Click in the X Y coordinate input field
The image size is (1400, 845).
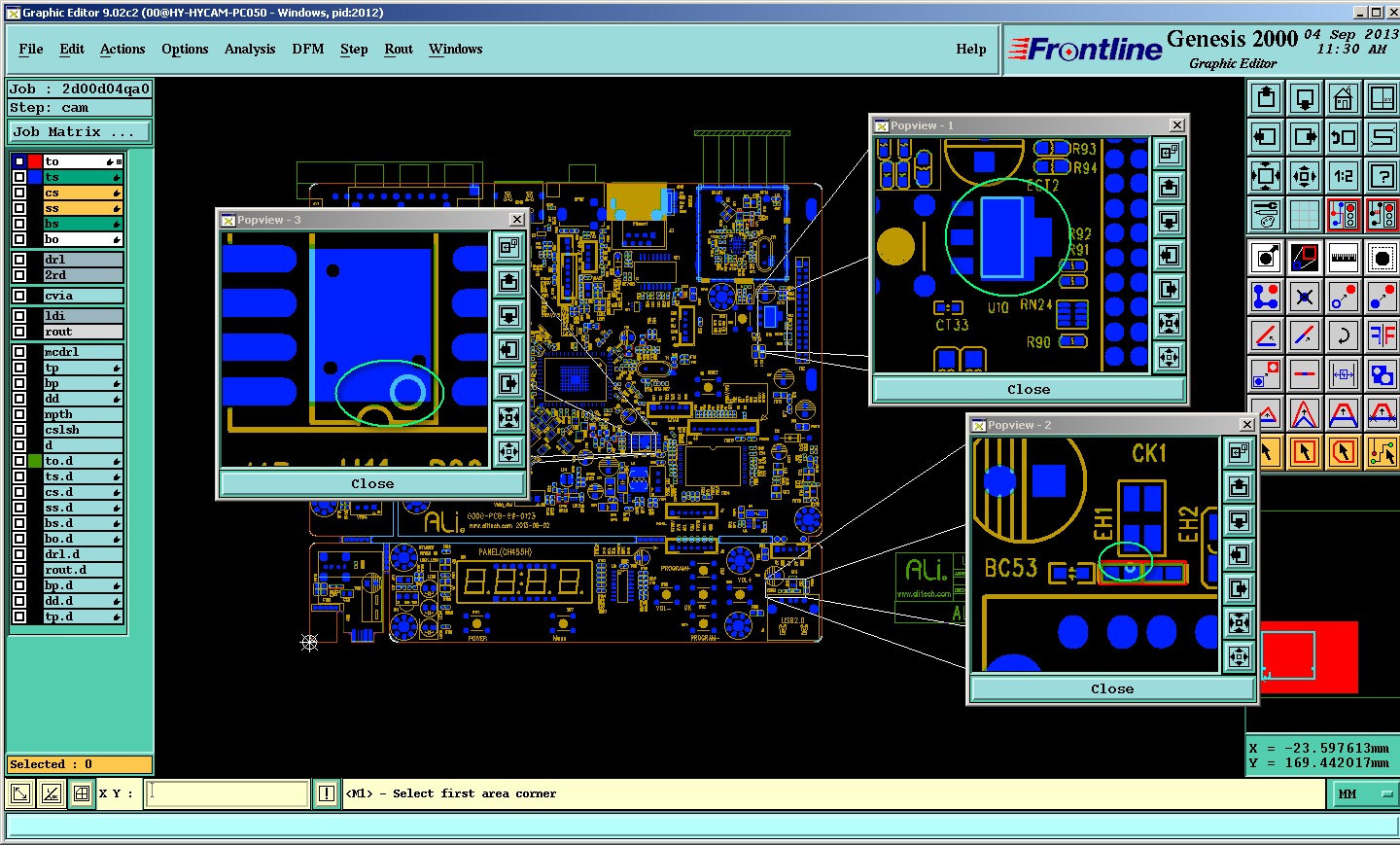click(227, 793)
